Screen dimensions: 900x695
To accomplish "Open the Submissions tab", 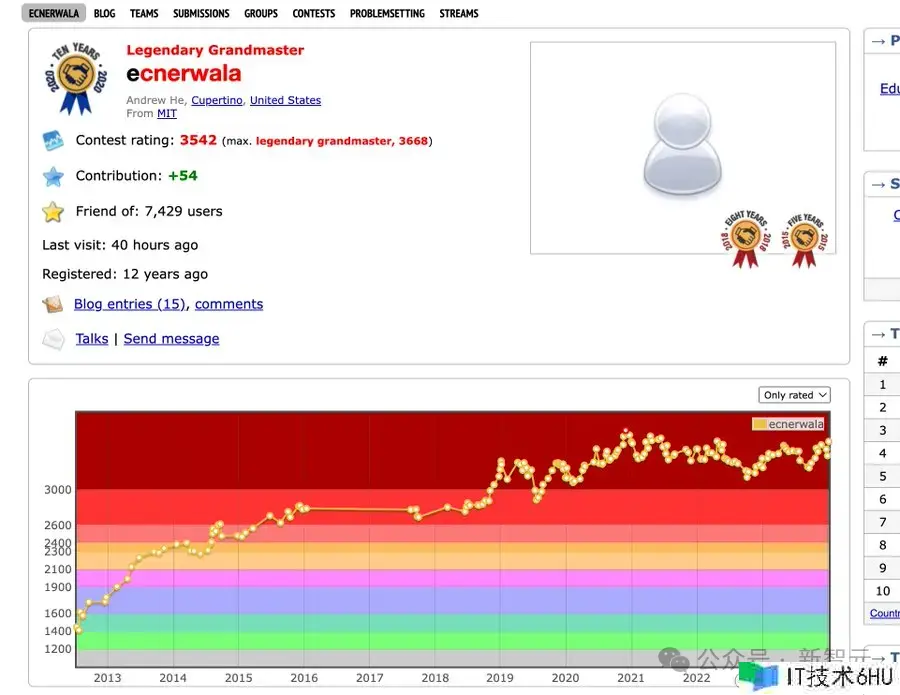I will click(x=201, y=13).
